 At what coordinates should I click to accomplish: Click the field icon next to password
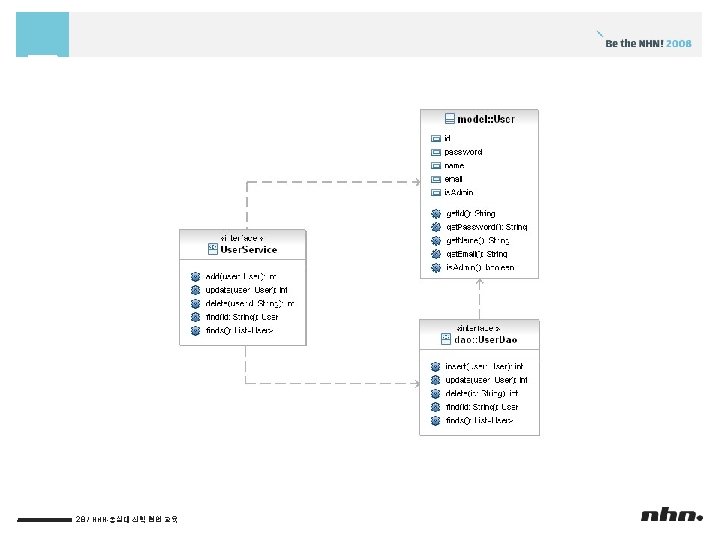(x=436, y=152)
